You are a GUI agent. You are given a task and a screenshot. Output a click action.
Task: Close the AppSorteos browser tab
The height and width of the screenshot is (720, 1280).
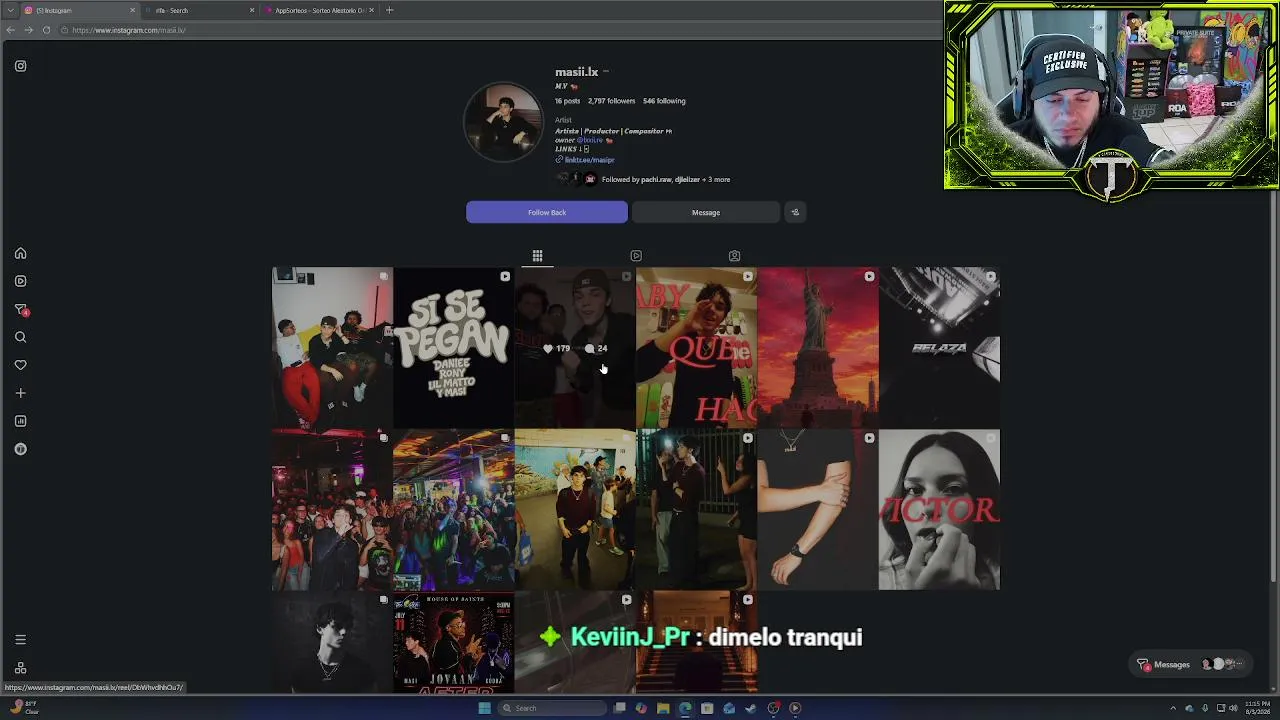[x=372, y=10]
